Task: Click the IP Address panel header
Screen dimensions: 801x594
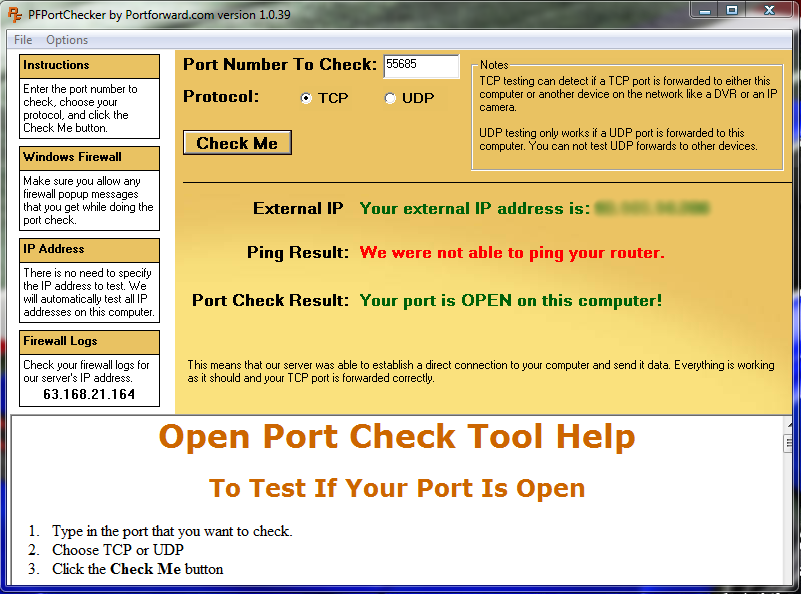Action: pos(89,250)
